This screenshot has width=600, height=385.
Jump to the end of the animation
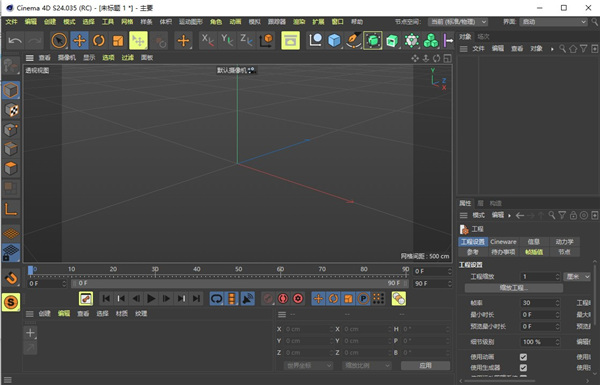pos(196,299)
